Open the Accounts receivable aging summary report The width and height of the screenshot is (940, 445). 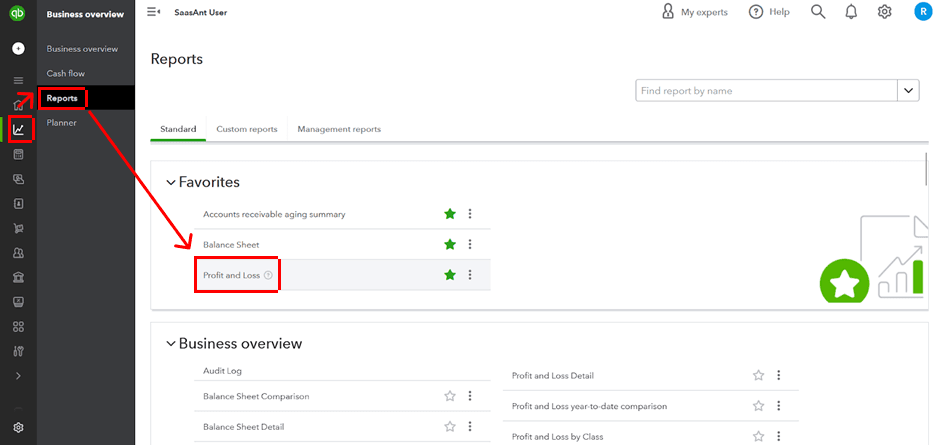[274, 214]
